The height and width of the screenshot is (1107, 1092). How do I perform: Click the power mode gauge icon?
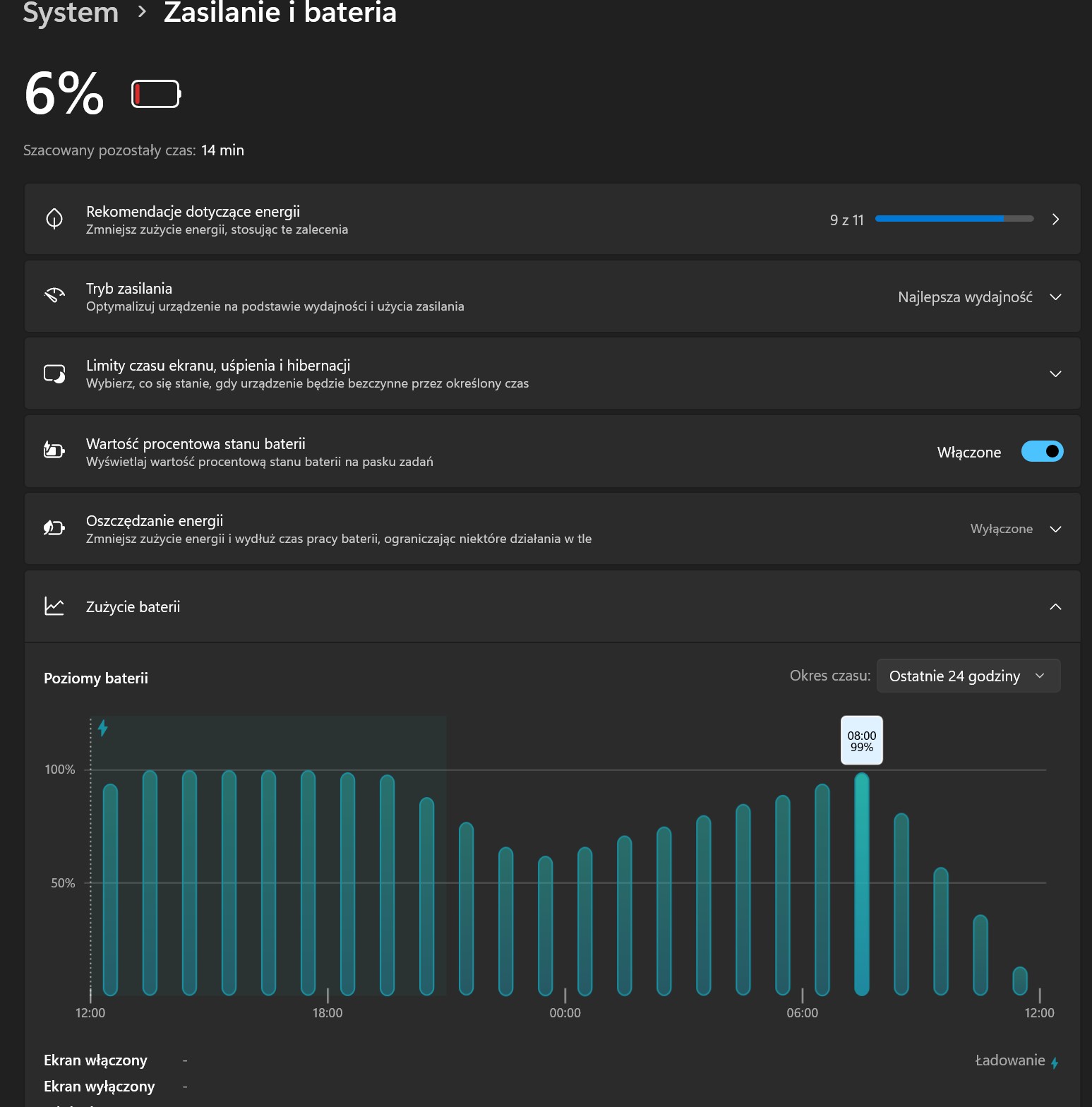pos(54,296)
